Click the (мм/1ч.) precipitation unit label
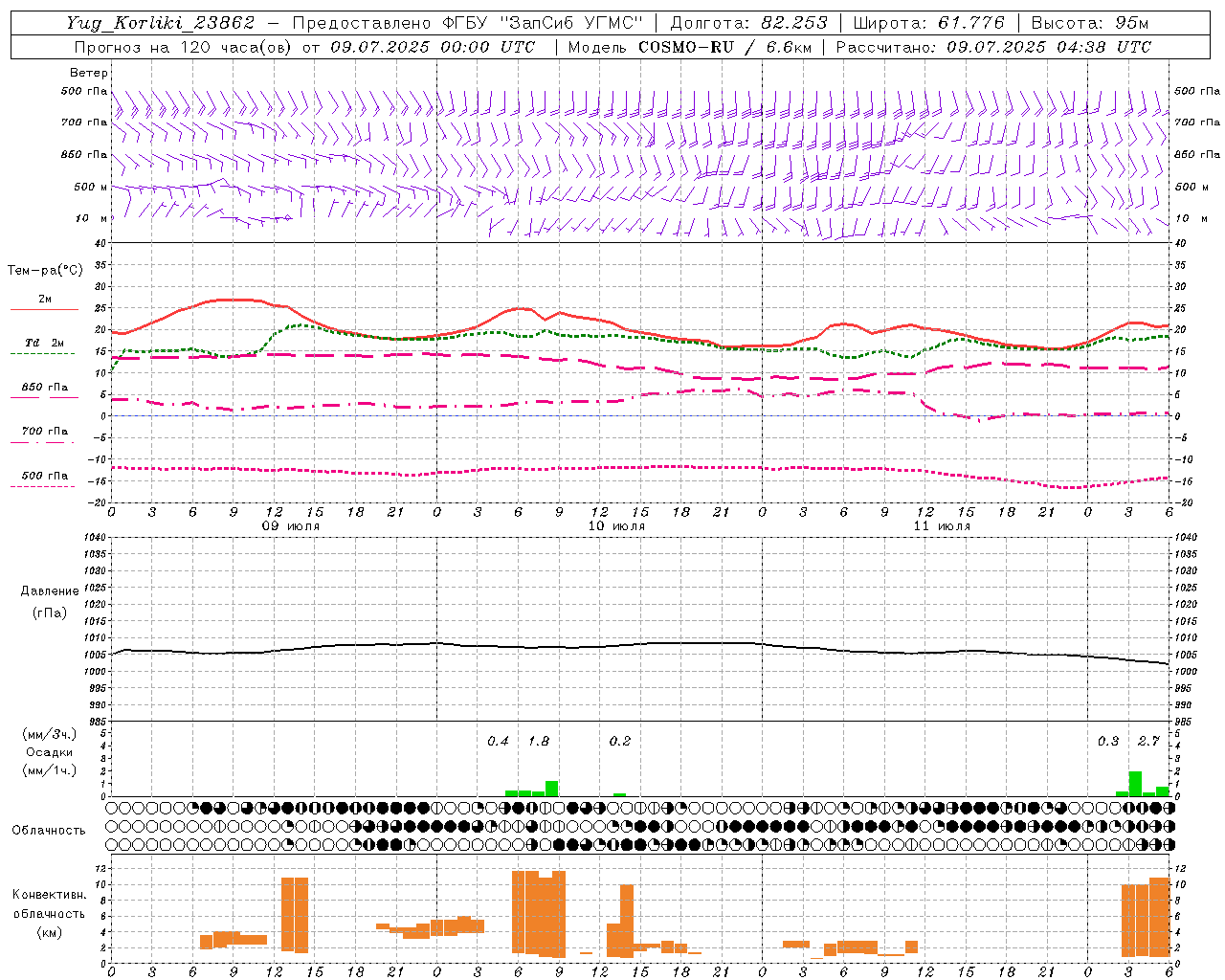This screenshot has height=980, width=1225. (x=50, y=769)
